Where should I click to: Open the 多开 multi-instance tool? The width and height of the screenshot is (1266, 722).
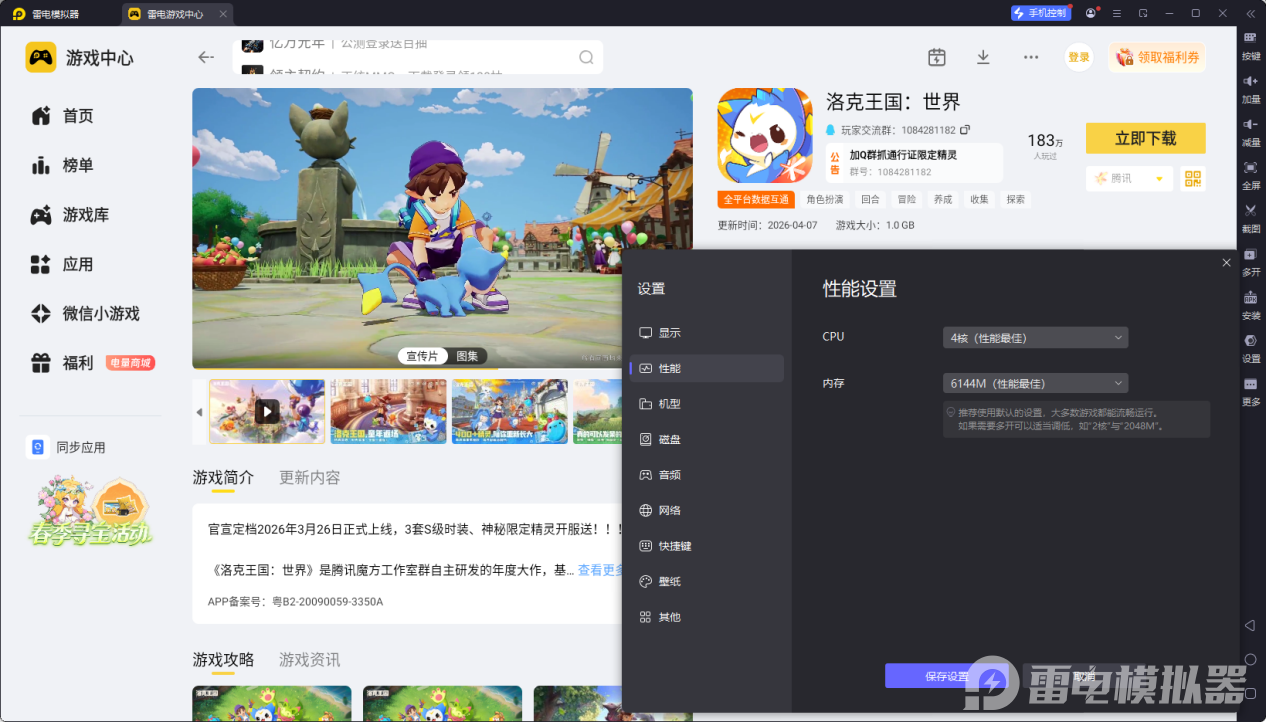[1250, 255]
